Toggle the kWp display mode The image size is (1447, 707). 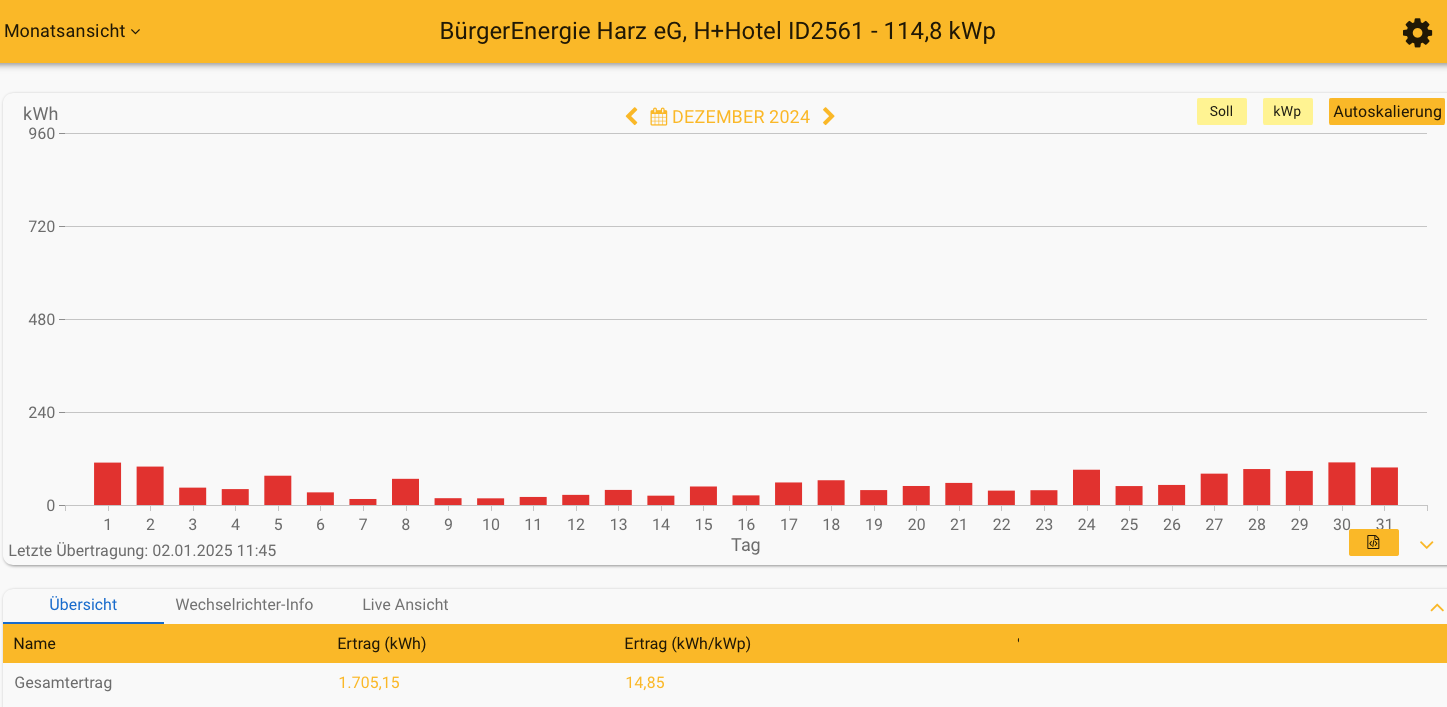[x=1287, y=111]
